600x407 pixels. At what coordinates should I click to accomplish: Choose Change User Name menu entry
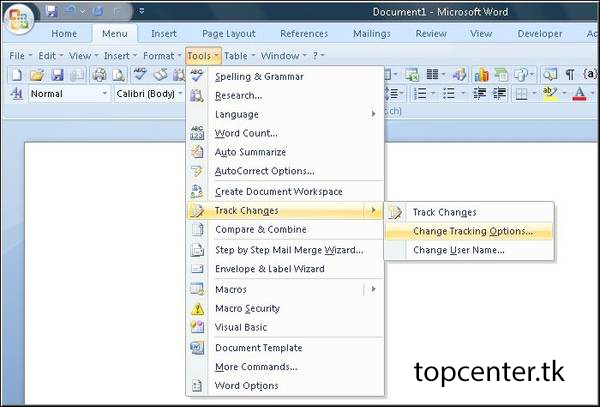click(x=458, y=250)
